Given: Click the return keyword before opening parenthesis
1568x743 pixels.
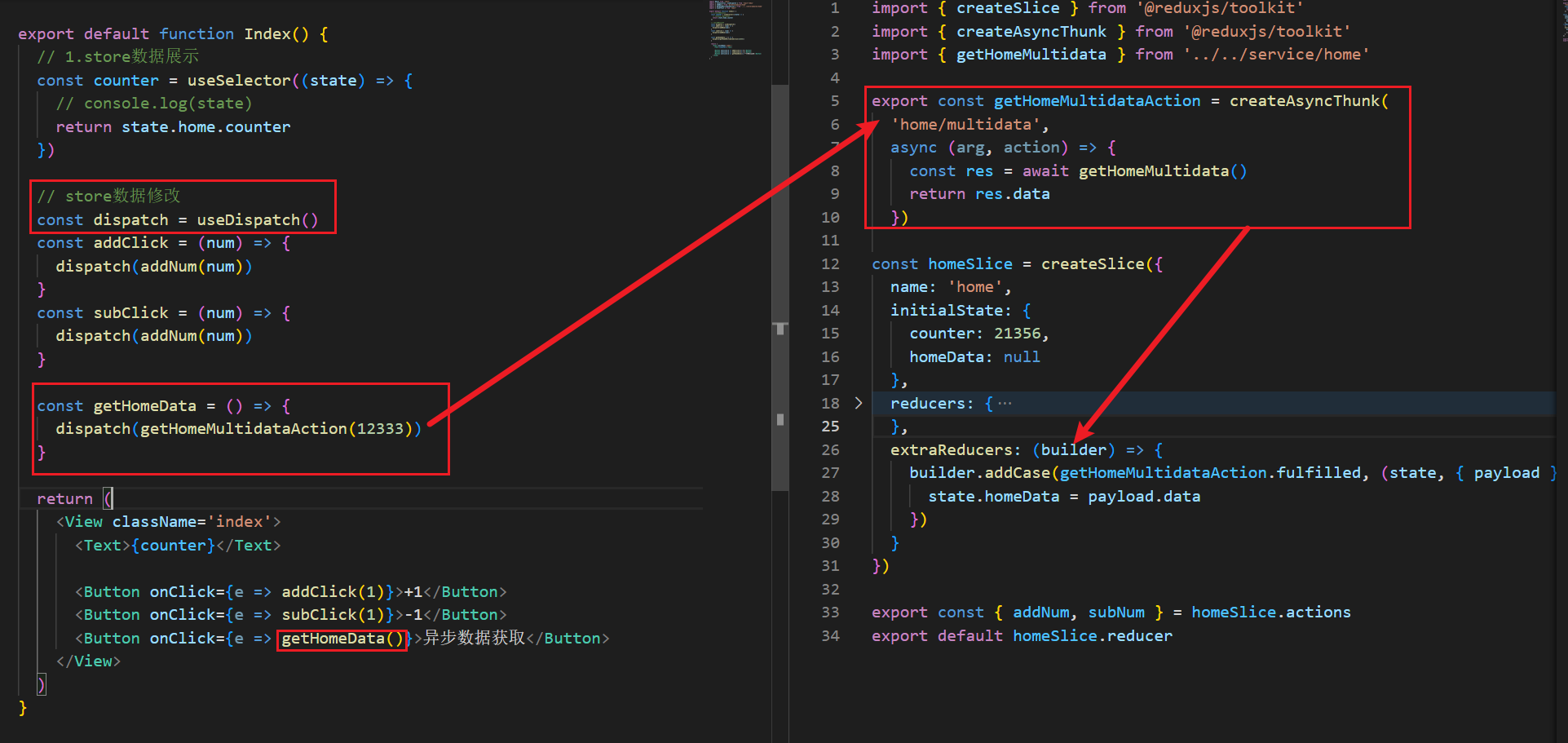Looking at the screenshot, I should point(64,499).
